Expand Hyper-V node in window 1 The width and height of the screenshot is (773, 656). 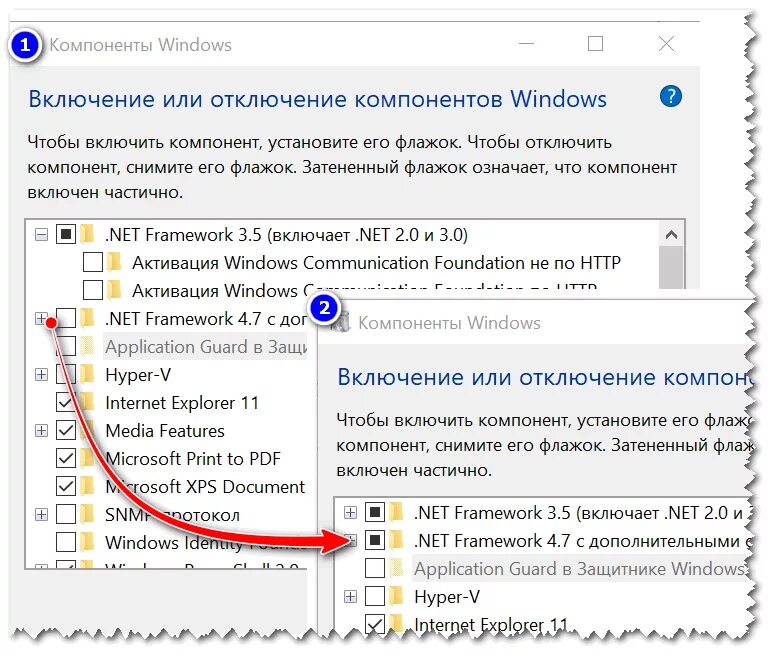[x=41, y=375]
